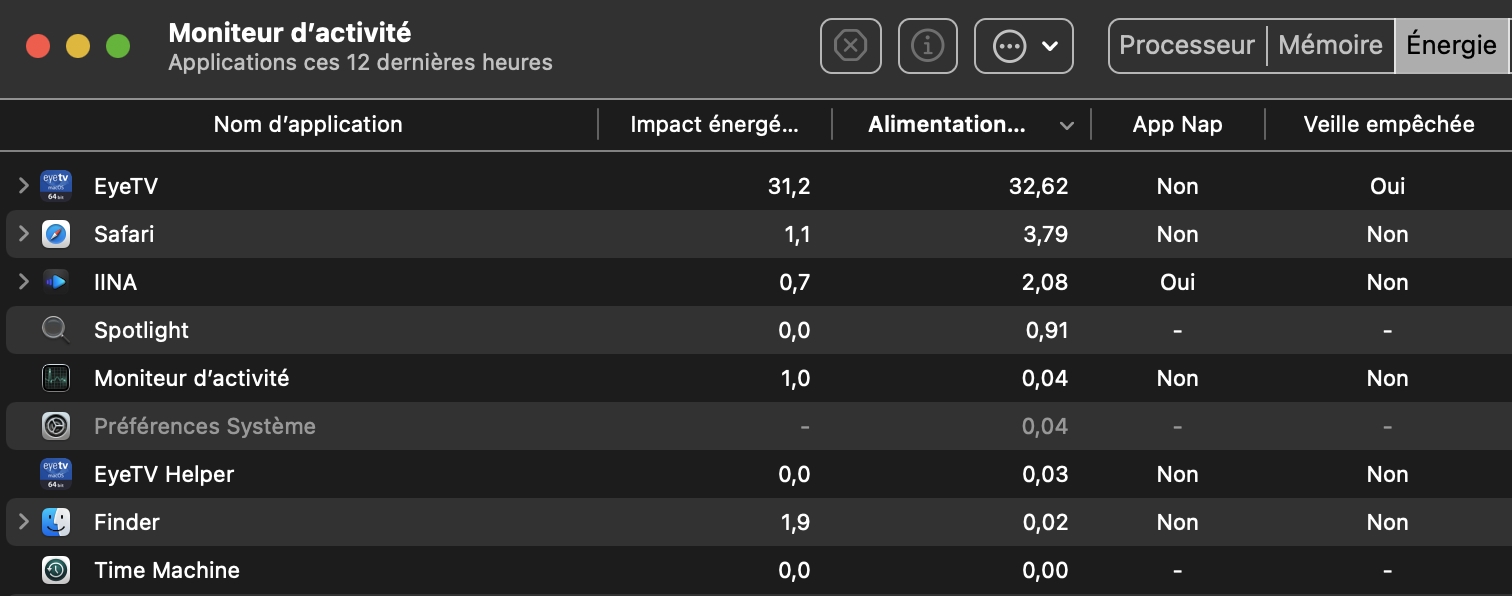This screenshot has height=596, width=1512.
Task: Click the stop process toolbar icon
Action: tap(850, 46)
